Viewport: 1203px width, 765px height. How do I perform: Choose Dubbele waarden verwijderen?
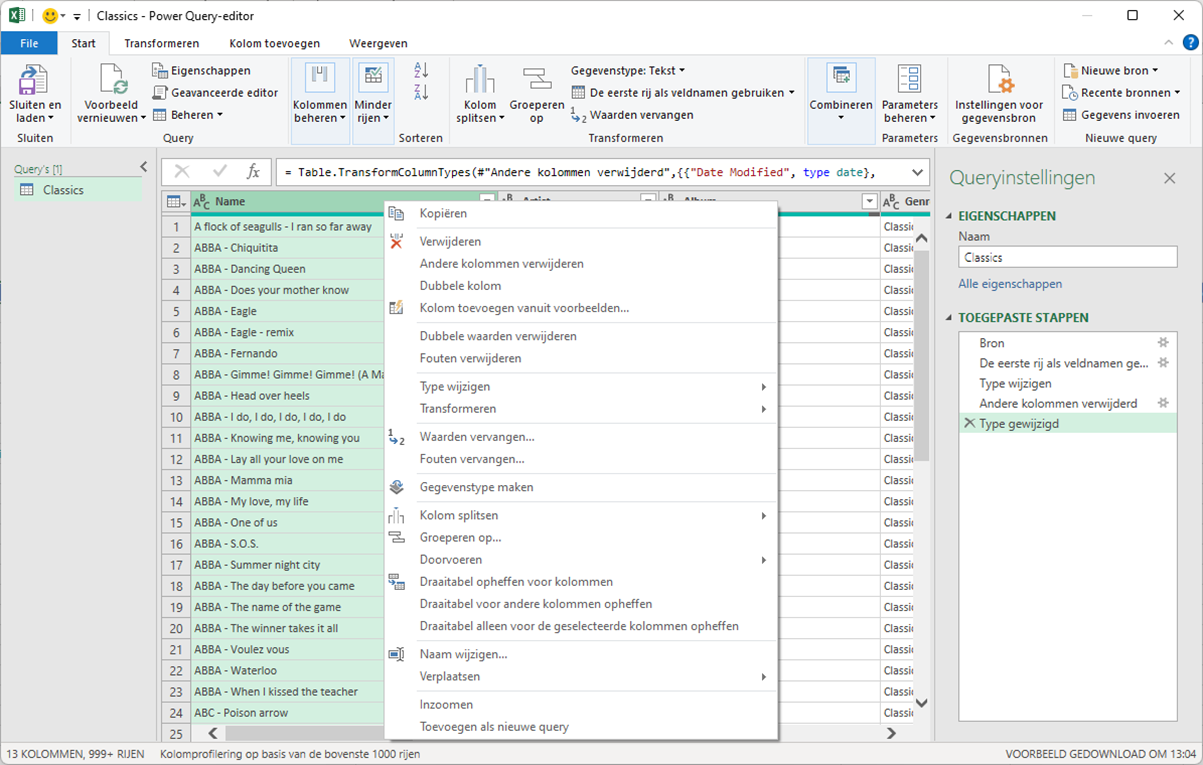coord(581,336)
